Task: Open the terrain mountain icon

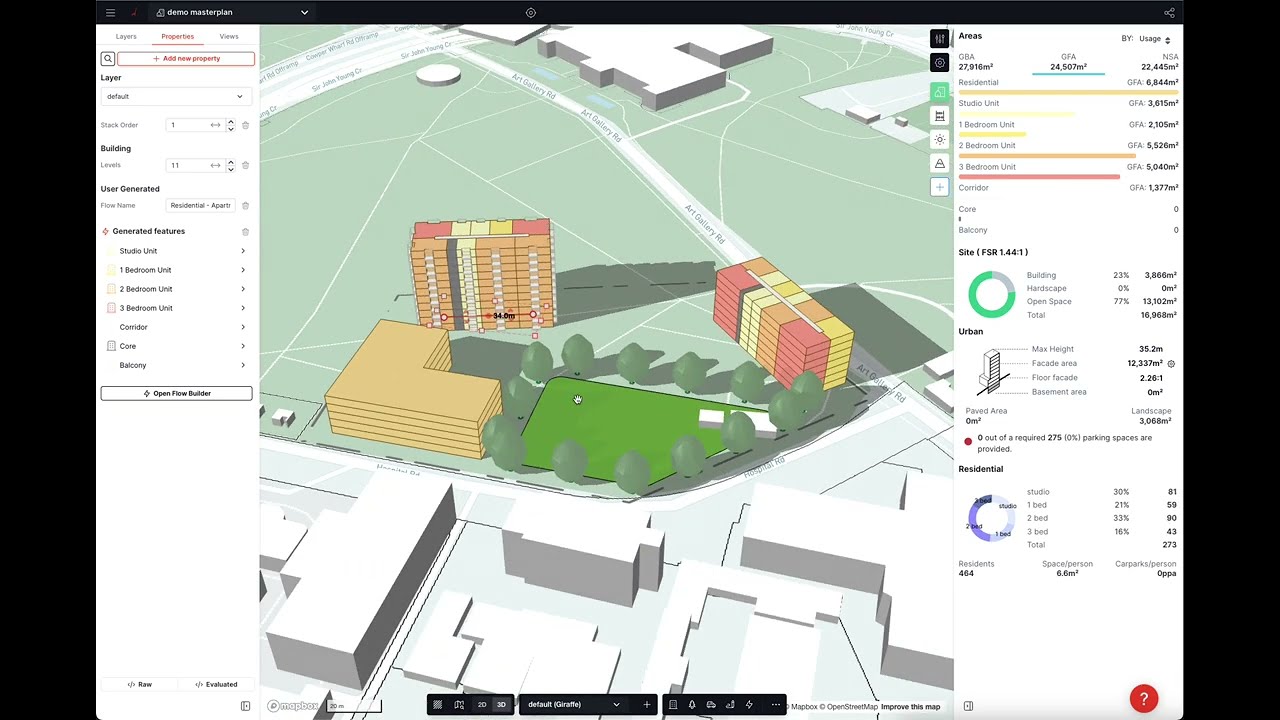Action: 939,163
